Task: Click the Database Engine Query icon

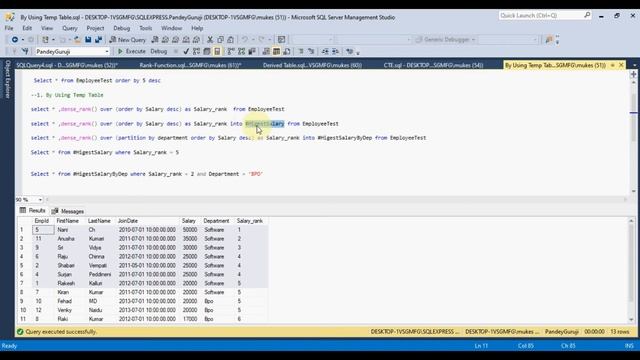Action: tap(155, 40)
